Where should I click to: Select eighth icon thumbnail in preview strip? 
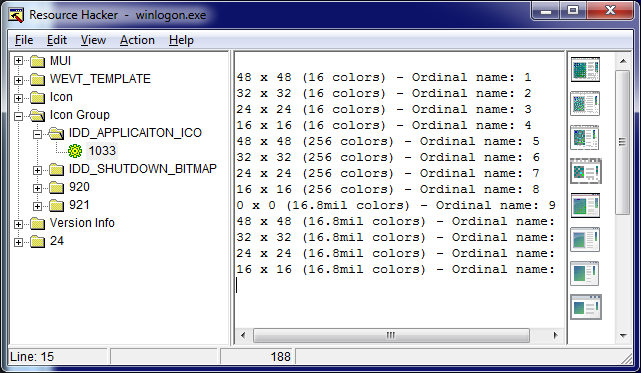585,308
